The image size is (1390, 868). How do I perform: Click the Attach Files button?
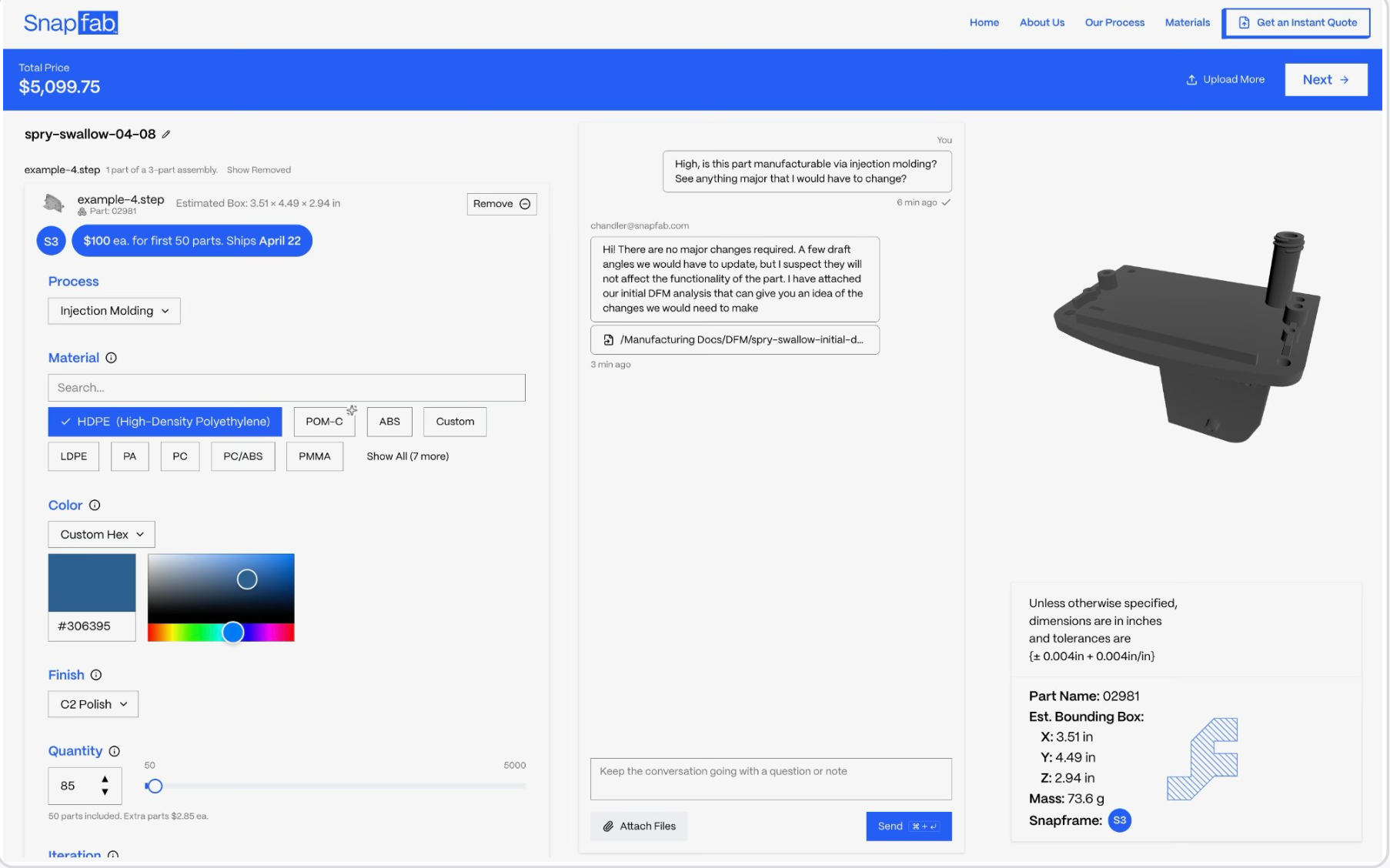coord(639,826)
